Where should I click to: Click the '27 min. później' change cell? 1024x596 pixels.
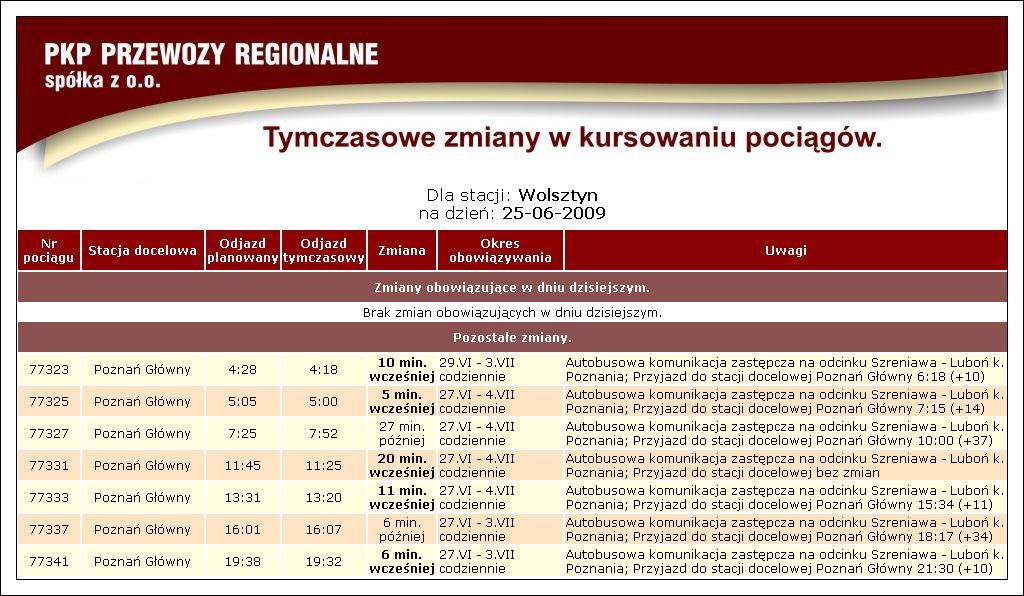[402, 433]
